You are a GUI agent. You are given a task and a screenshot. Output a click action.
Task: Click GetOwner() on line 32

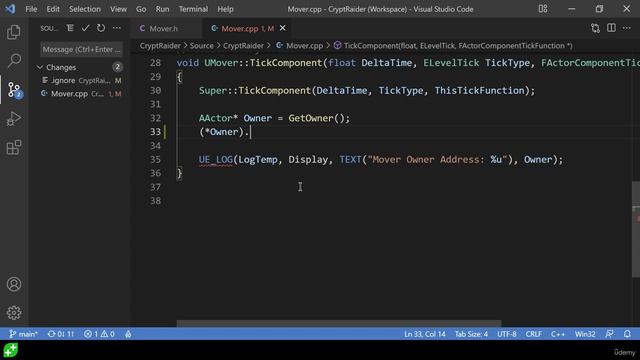pyautogui.click(x=319, y=118)
